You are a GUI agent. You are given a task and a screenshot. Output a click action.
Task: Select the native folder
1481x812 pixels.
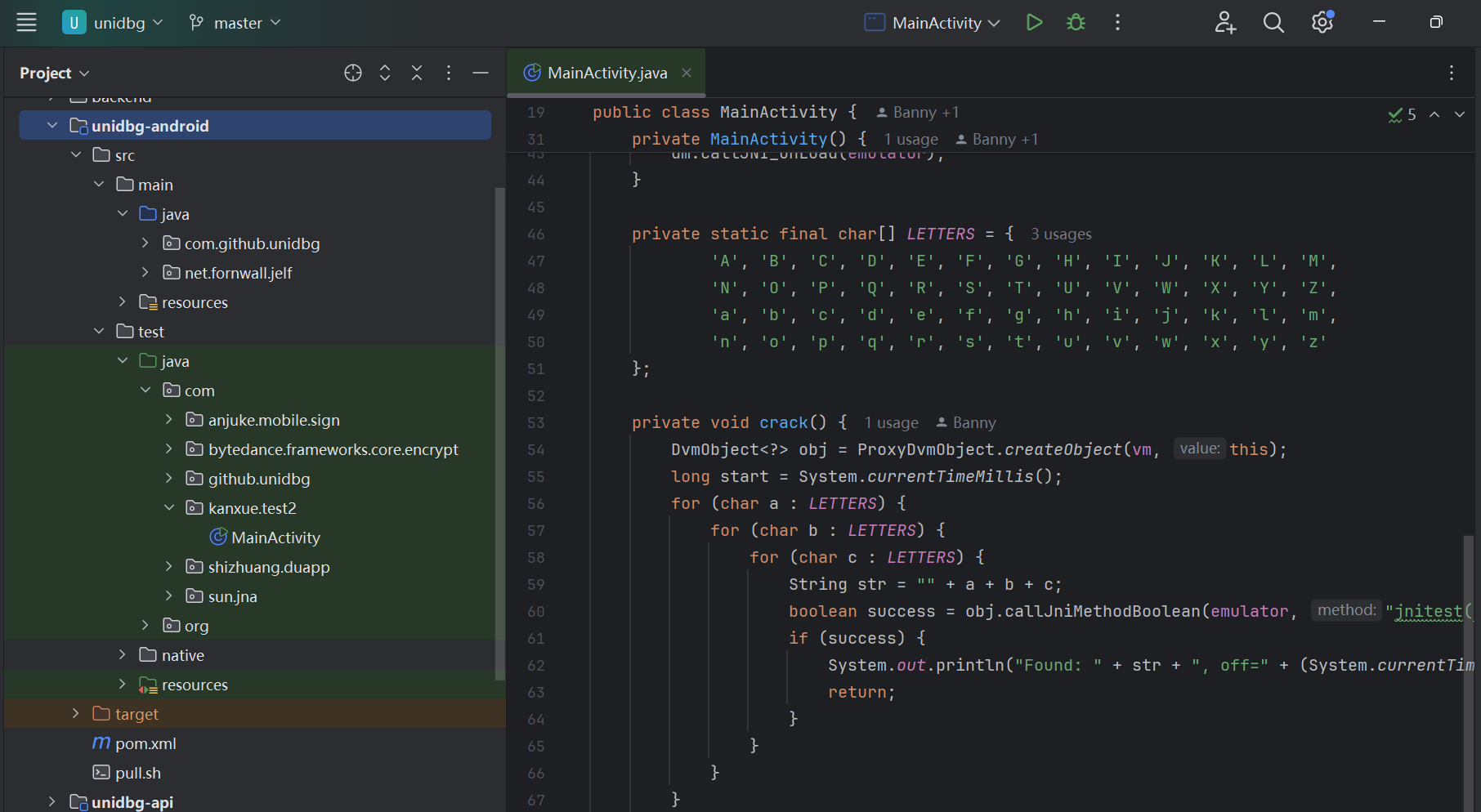pyautogui.click(x=183, y=655)
